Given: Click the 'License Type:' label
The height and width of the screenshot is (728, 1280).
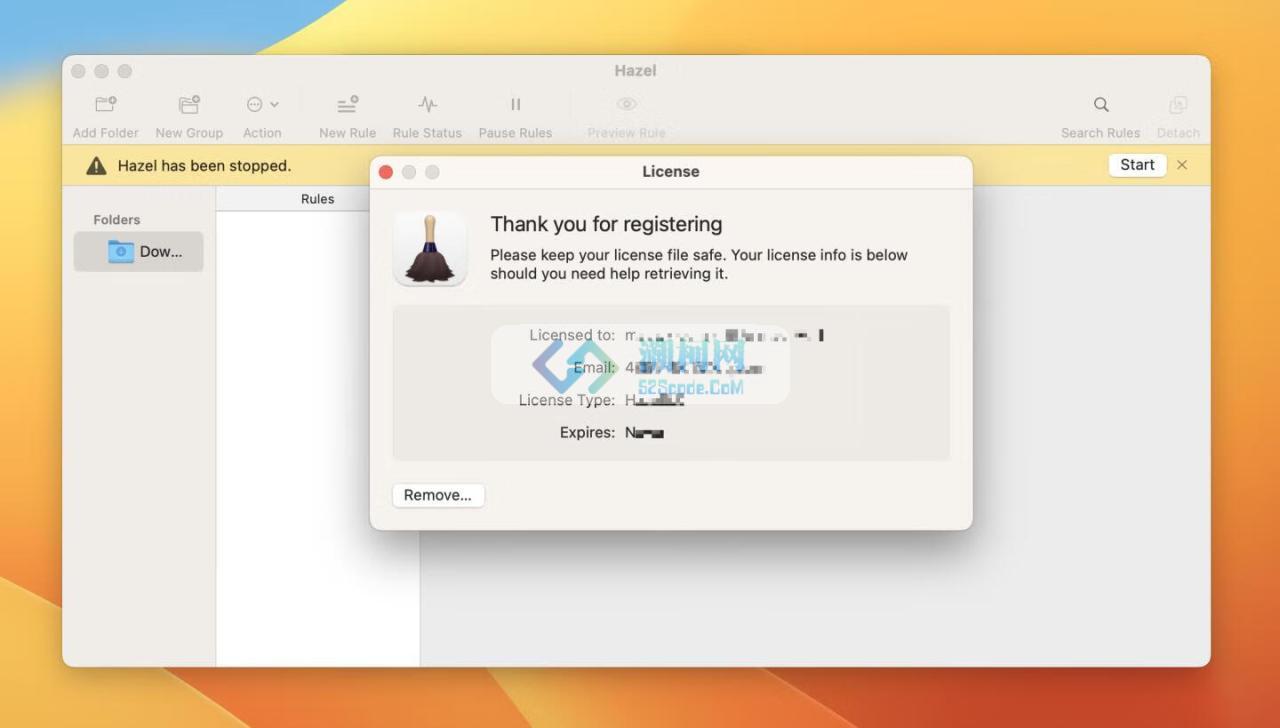Looking at the screenshot, I should (x=566, y=400).
